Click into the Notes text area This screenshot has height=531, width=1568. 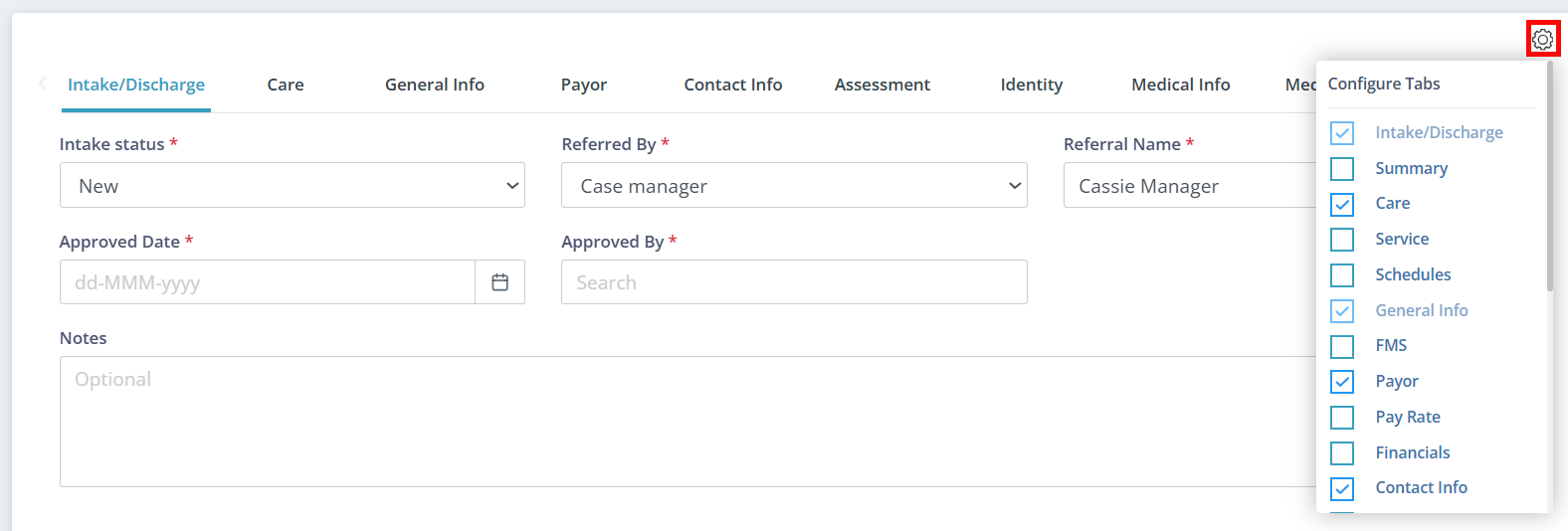tap(686, 422)
